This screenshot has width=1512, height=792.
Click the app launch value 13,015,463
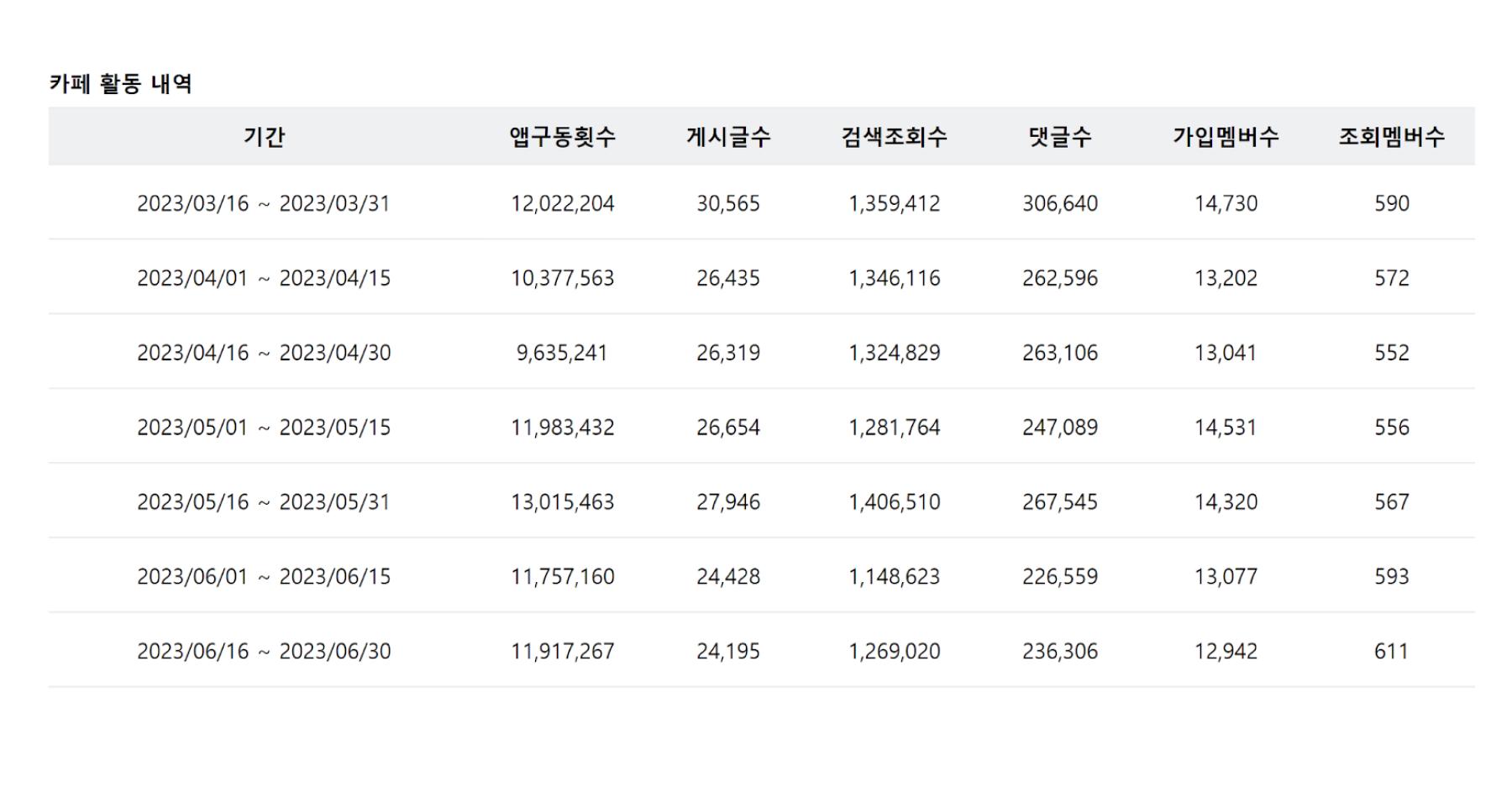point(562,502)
